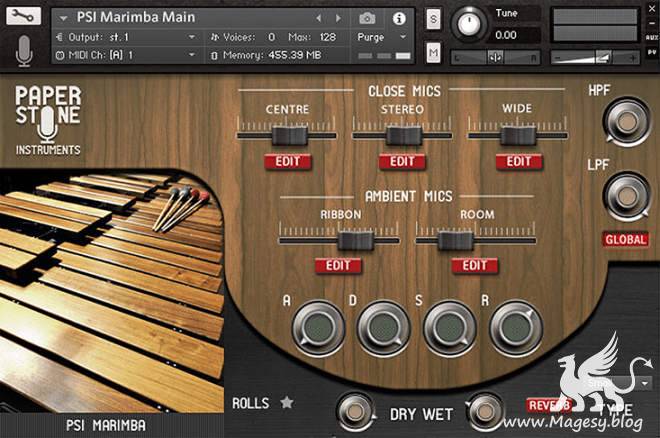Click the Paper Stone Instruments logo
Image resolution: width=660 pixels, height=438 pixels.
click(48, 121)
